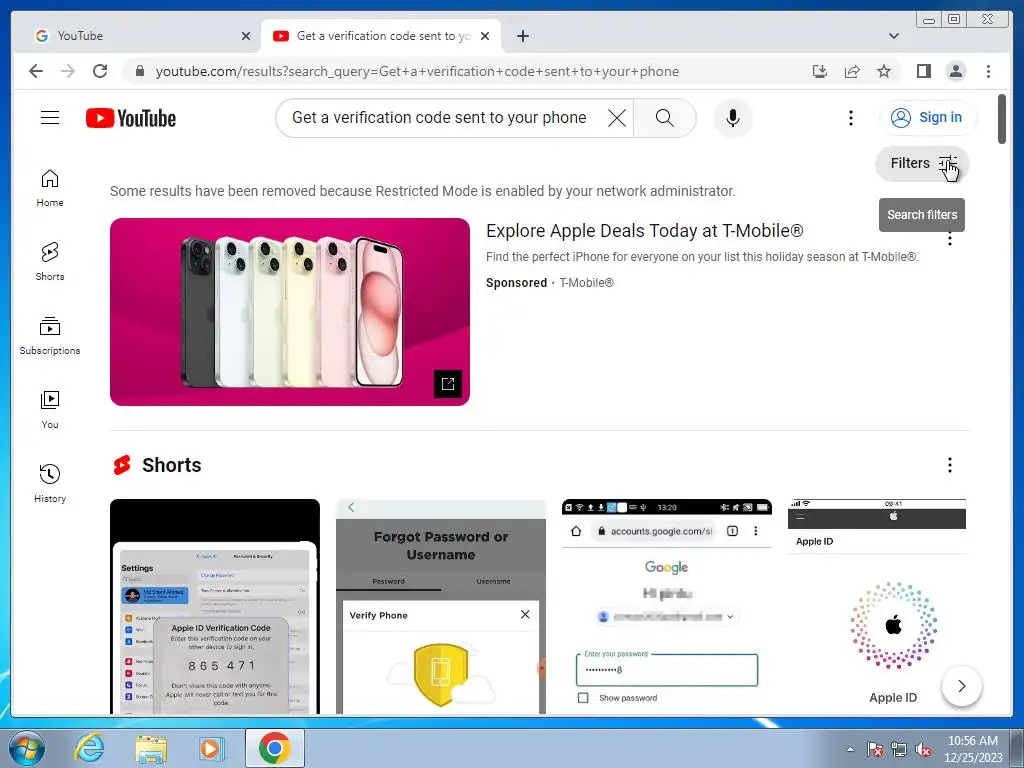Viewport: 1024px width, 768px height.
Task: Open Shorts in the sidebar
Action: [x=50, y=262]
